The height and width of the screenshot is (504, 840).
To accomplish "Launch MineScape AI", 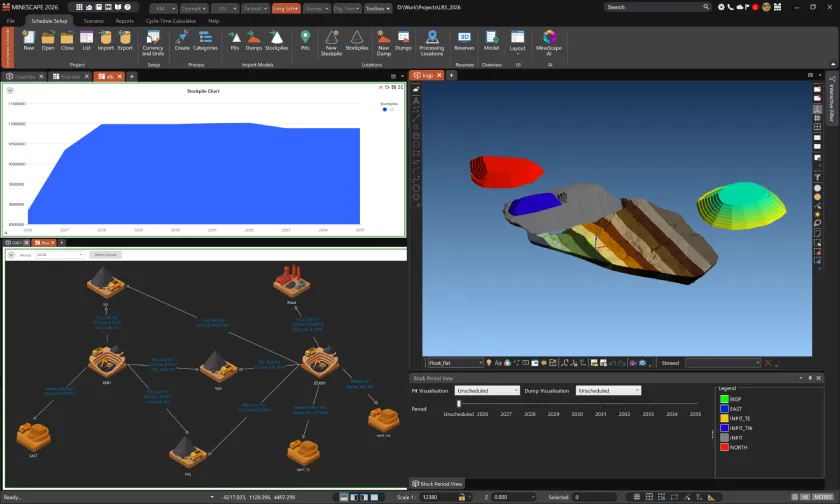I will (x=549, y=43).
